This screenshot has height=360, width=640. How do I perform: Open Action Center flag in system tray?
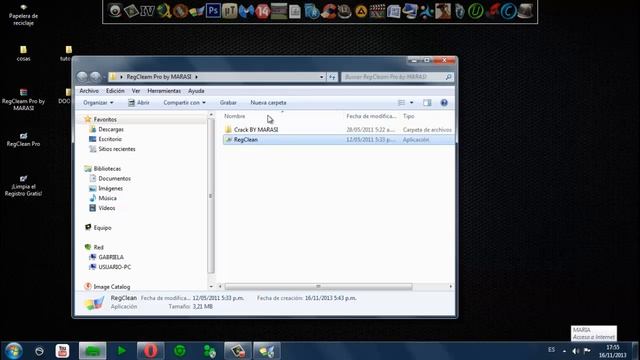(x=587, y=351)
